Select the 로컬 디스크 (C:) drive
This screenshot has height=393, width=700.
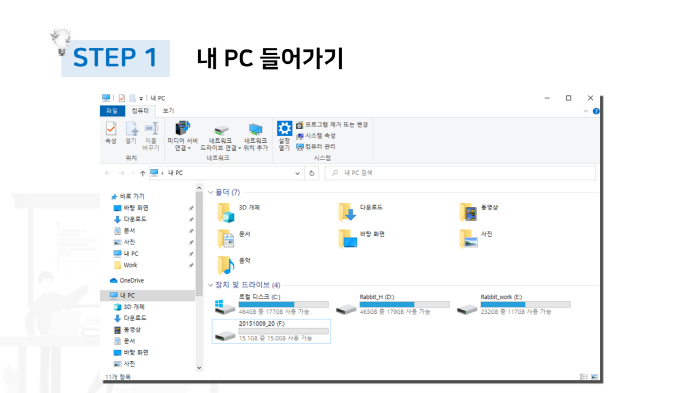(x=271, y=305)
